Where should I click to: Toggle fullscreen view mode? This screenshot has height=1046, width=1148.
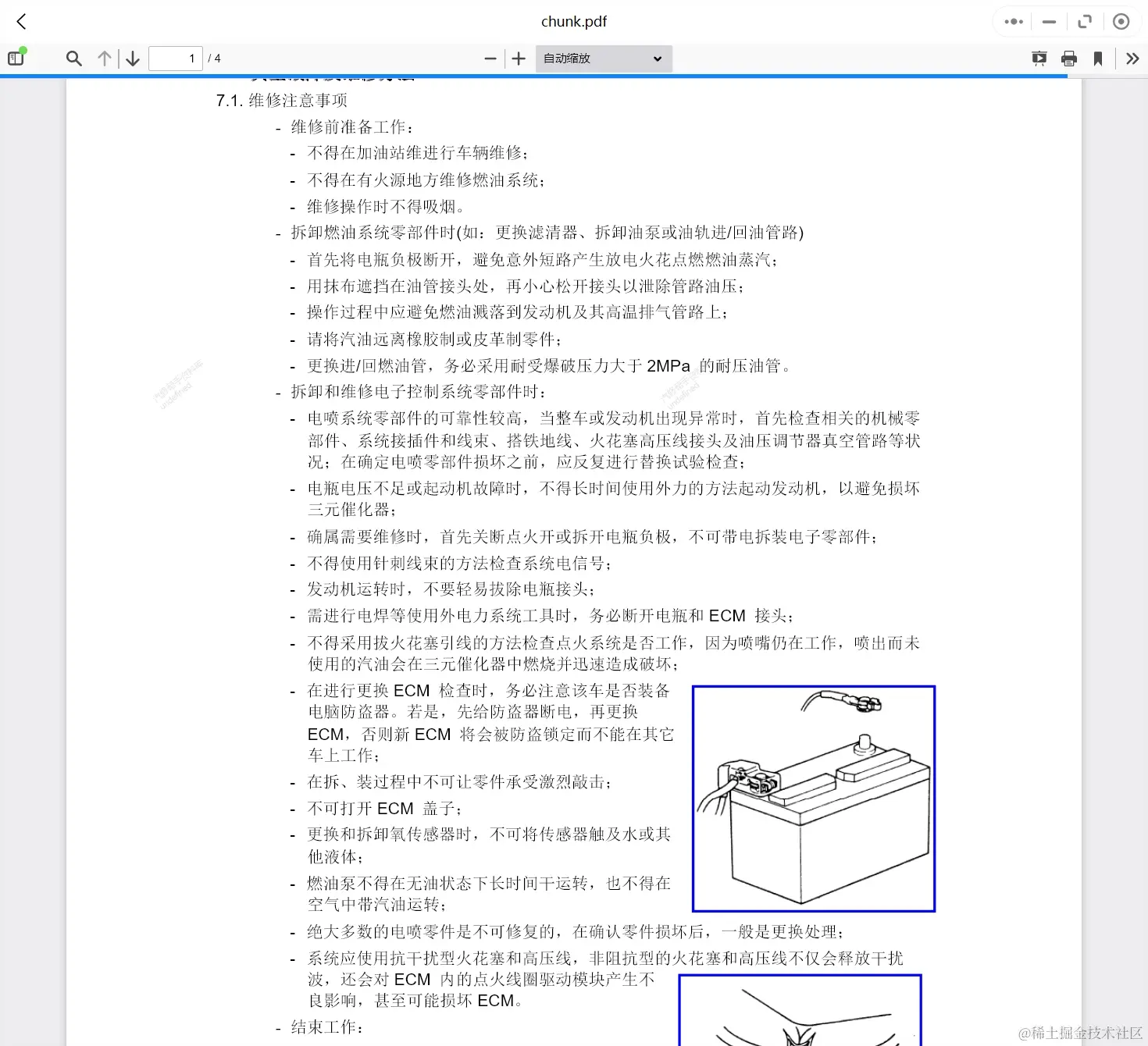(1085, 21)
